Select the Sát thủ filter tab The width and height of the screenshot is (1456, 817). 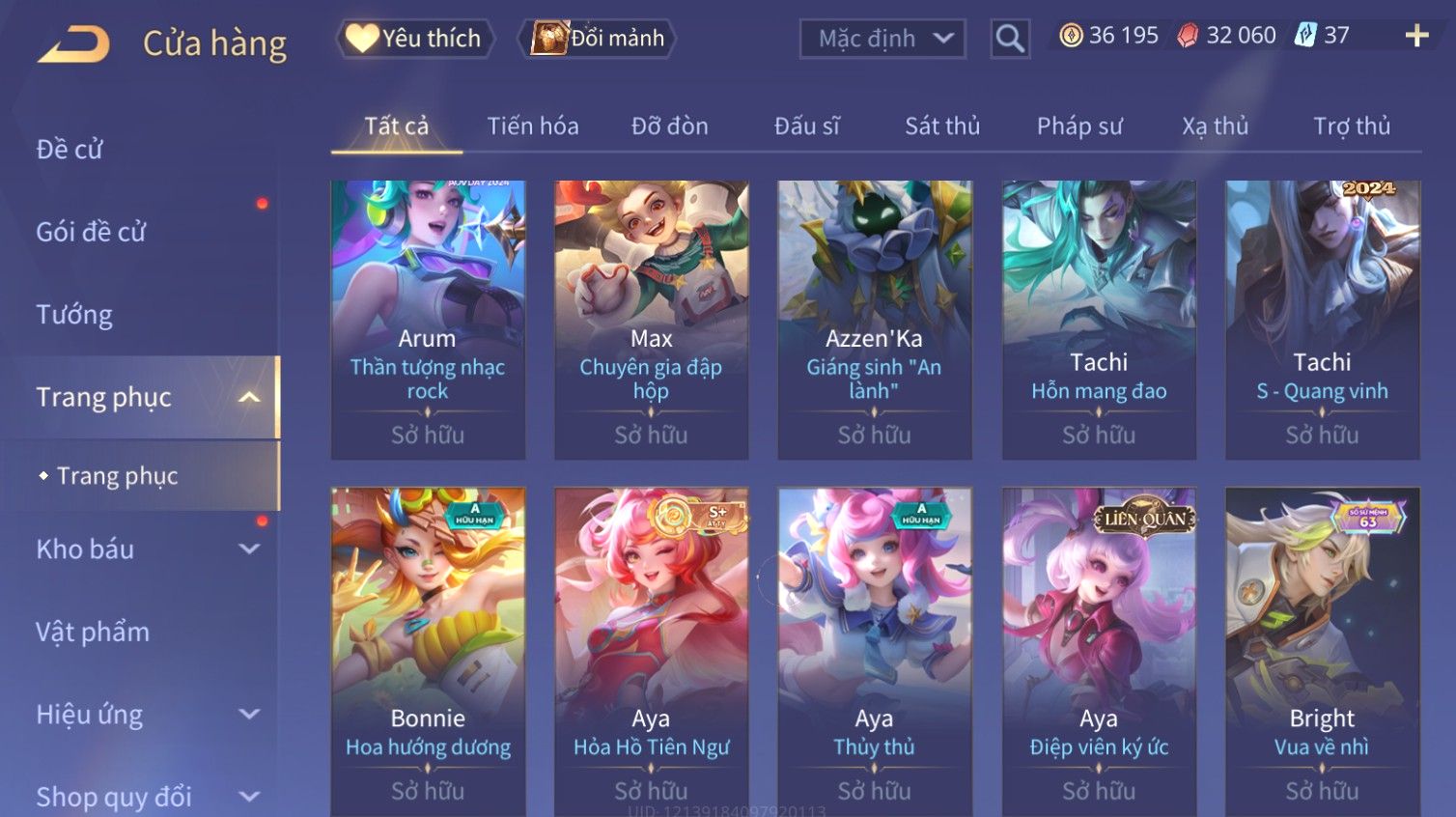click(x=942, y=127)
